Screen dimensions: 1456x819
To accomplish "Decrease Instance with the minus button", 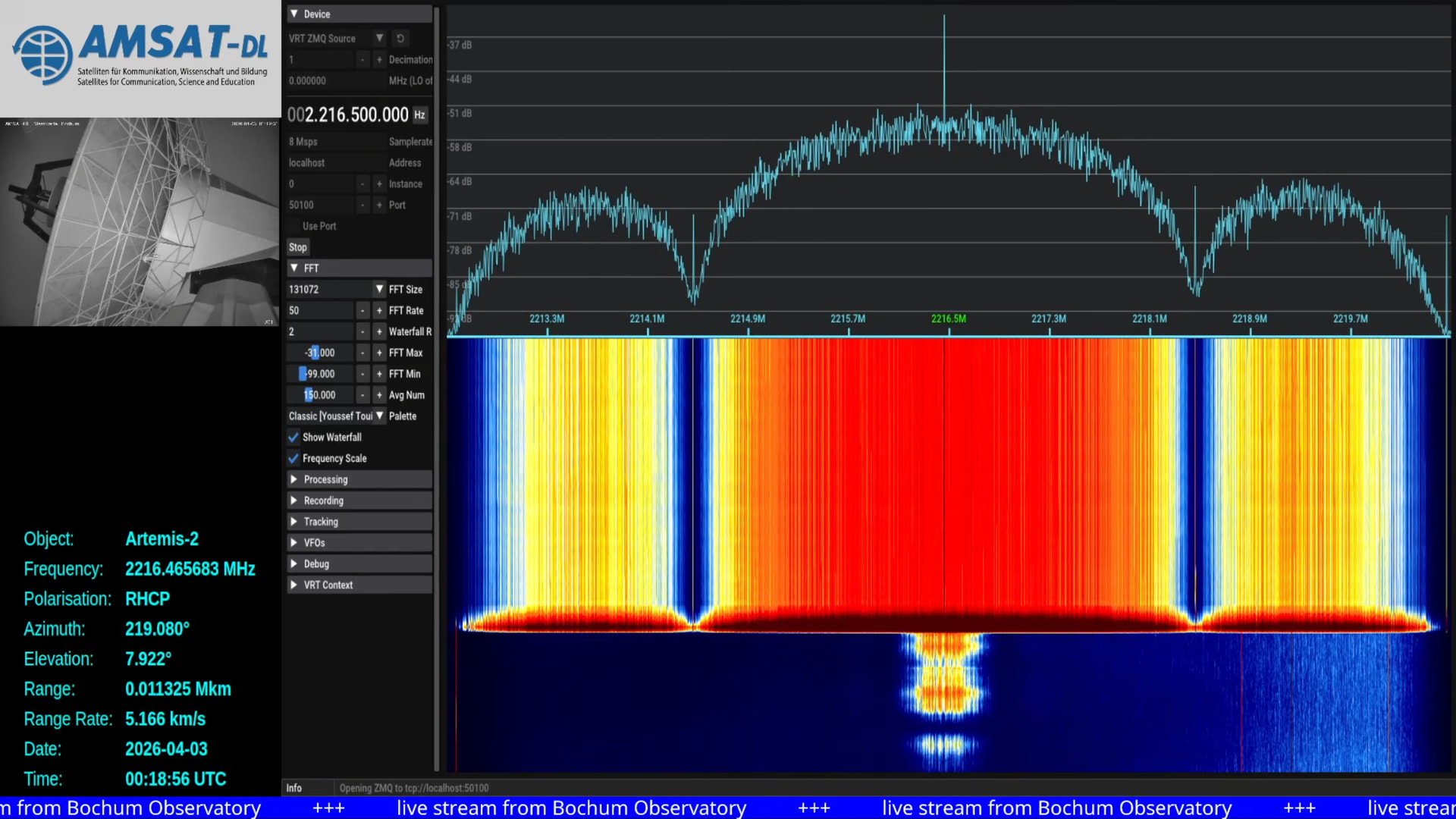I will (x=362, y=184).
